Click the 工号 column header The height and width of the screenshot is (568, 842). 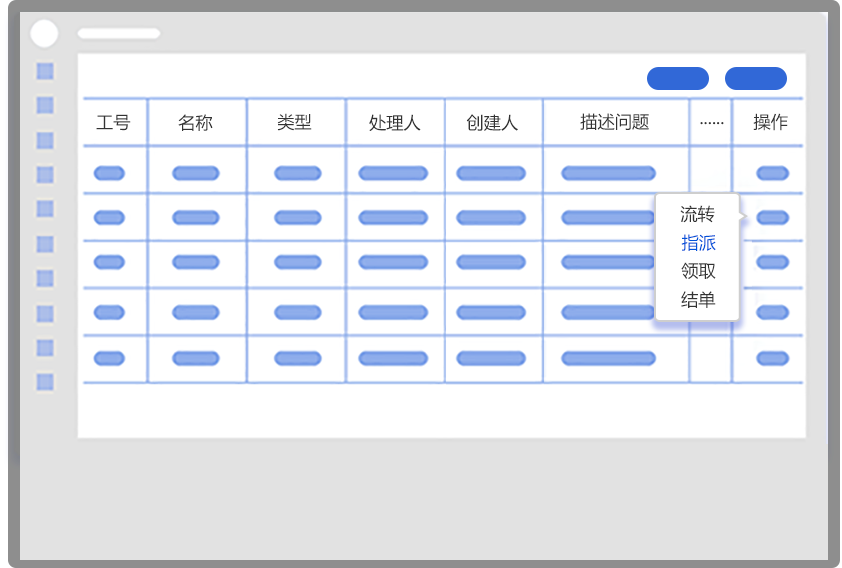(x=113, y=122)
